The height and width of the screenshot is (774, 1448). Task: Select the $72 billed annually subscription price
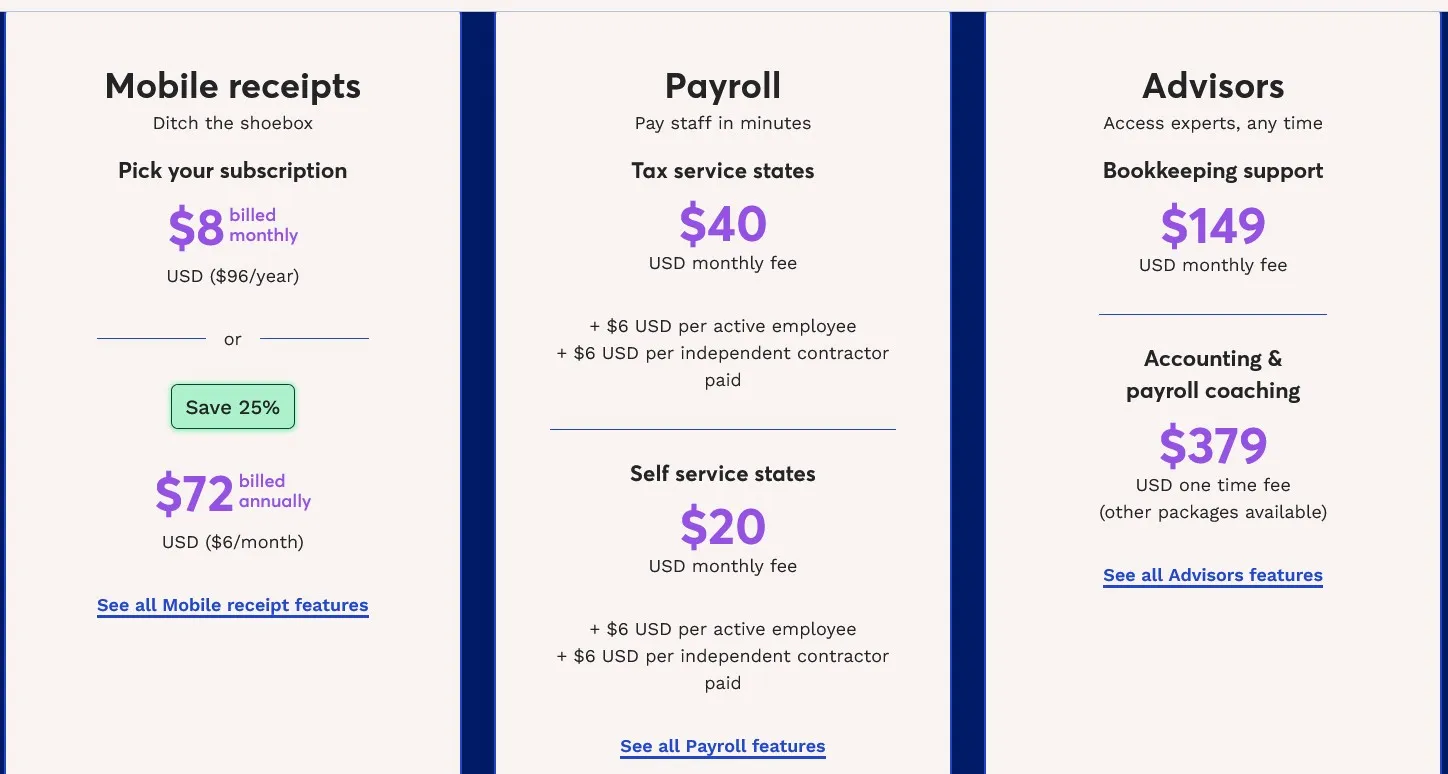[x=233, y=493]
